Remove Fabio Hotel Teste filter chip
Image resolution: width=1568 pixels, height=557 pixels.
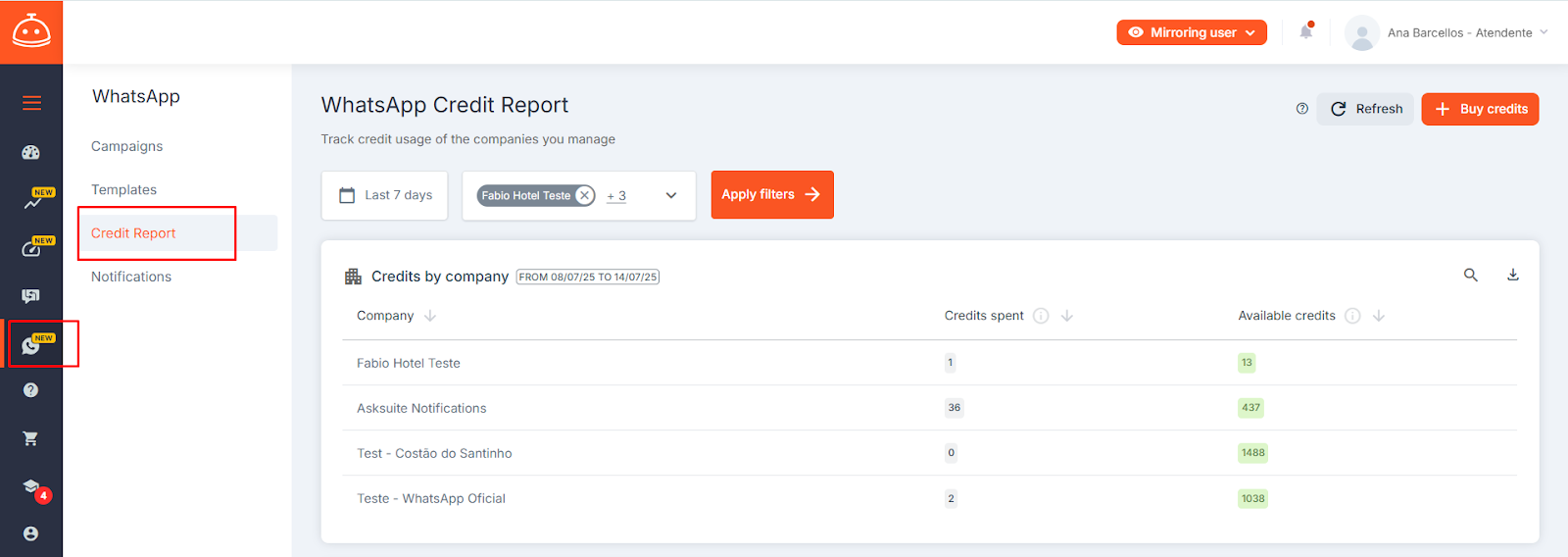tap(585, 195)
